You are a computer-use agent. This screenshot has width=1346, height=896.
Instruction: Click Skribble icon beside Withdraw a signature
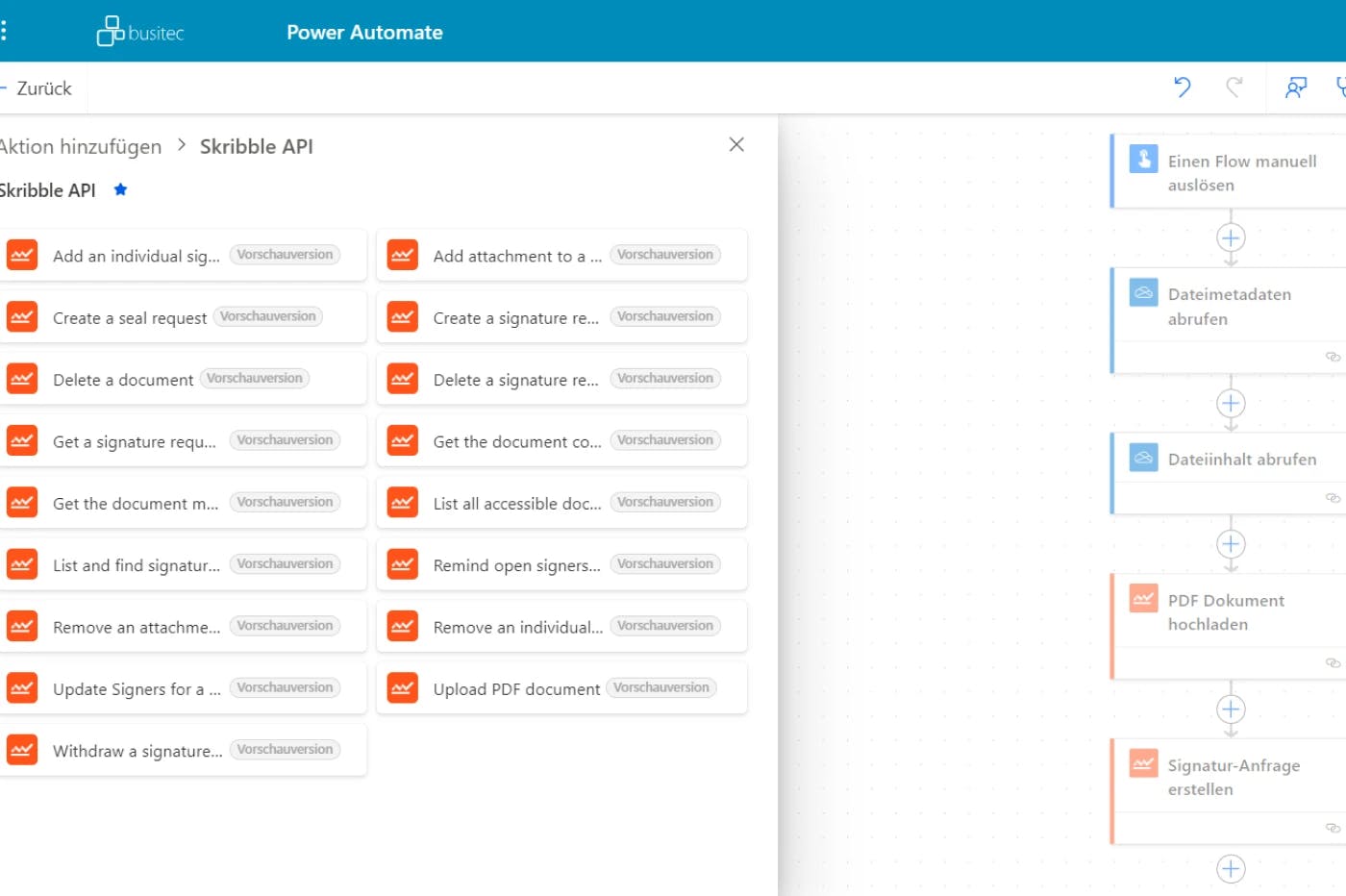click(x=22, y=750)
